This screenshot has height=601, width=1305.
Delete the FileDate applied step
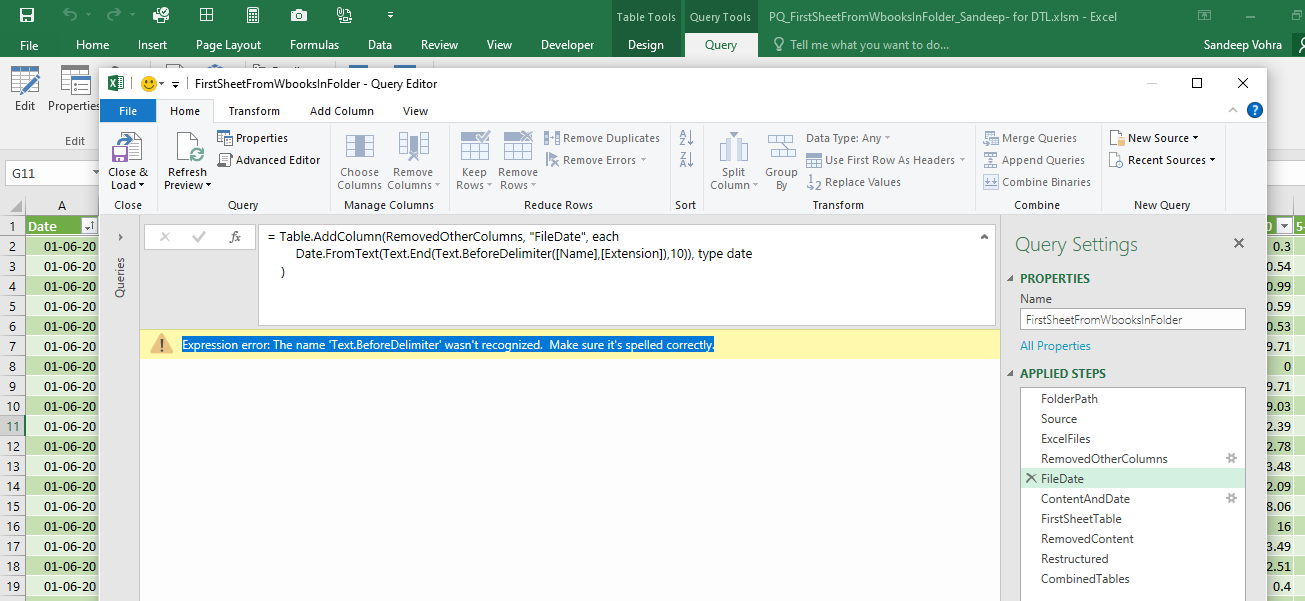1030,479
